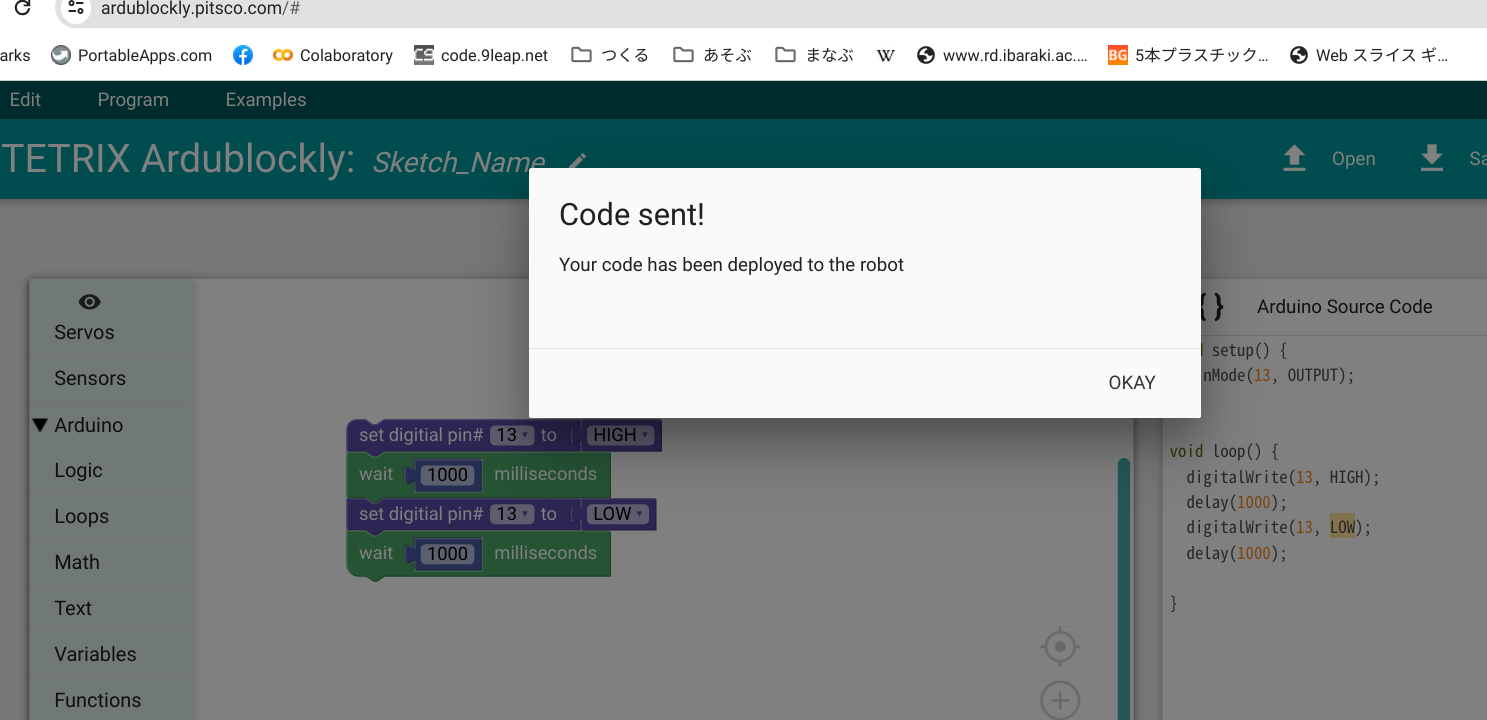Viewport: 1487px width, 720px height.
Task: Open code.9leap.net bookmark
Action: (x=481, y=55)
